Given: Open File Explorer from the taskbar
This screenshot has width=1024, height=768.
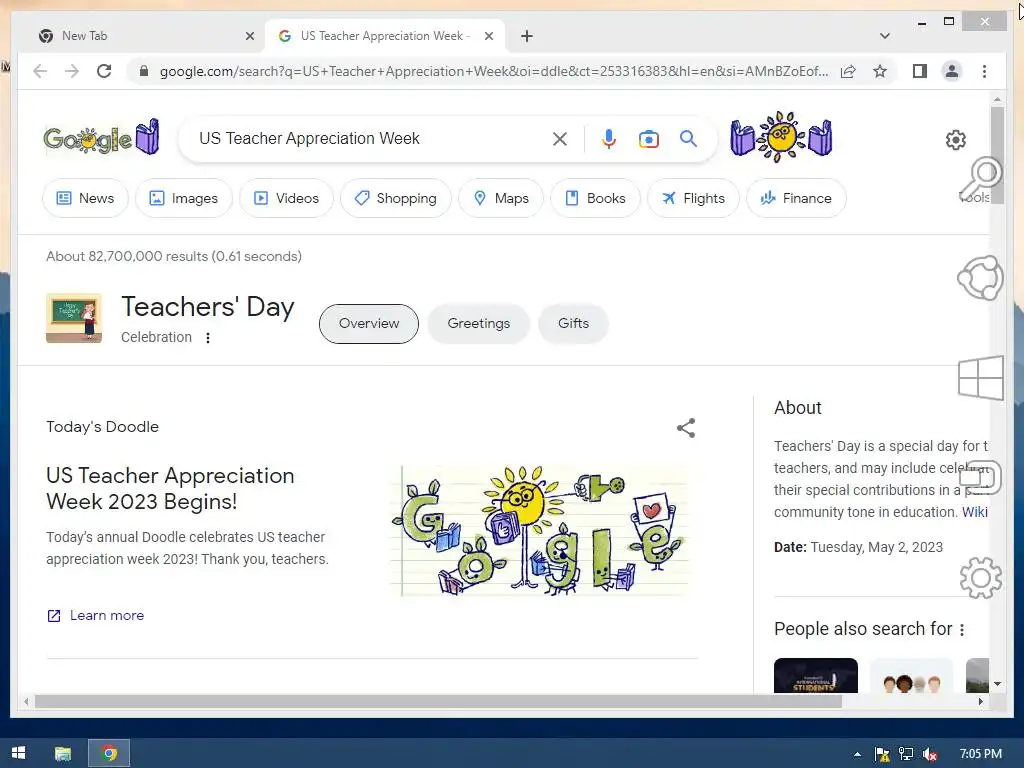Looking at the screenshot, I should click(x=63, y=754).
